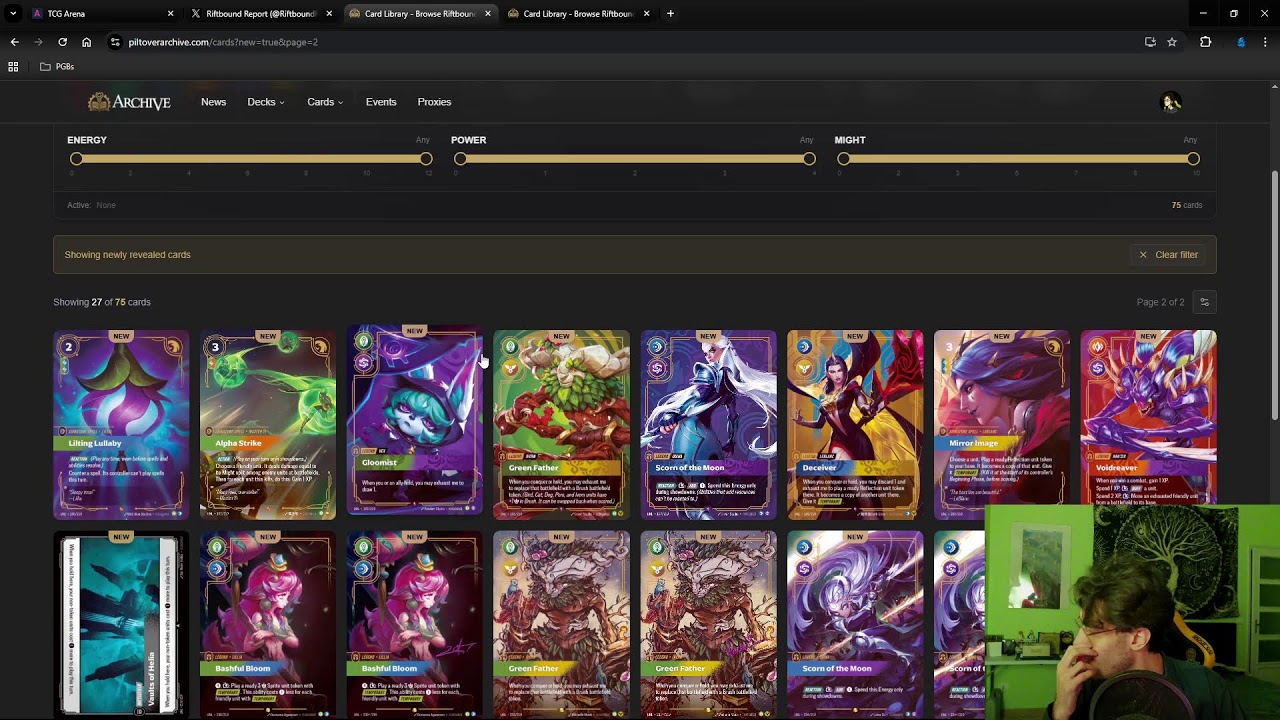This screenshot has height=720, width=1280.
Task: Open browser extensions puzzle icon
Action: (1205, 42)
